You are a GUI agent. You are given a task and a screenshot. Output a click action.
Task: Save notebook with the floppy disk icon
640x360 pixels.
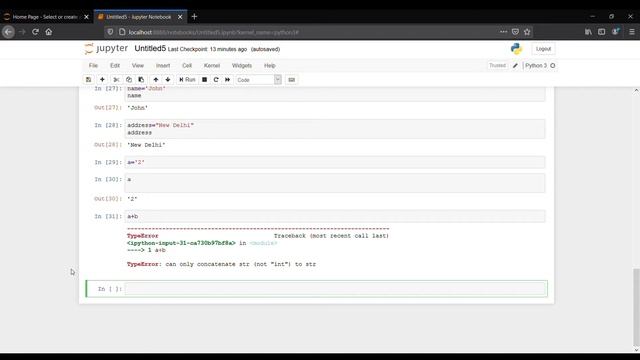(89, 80)
